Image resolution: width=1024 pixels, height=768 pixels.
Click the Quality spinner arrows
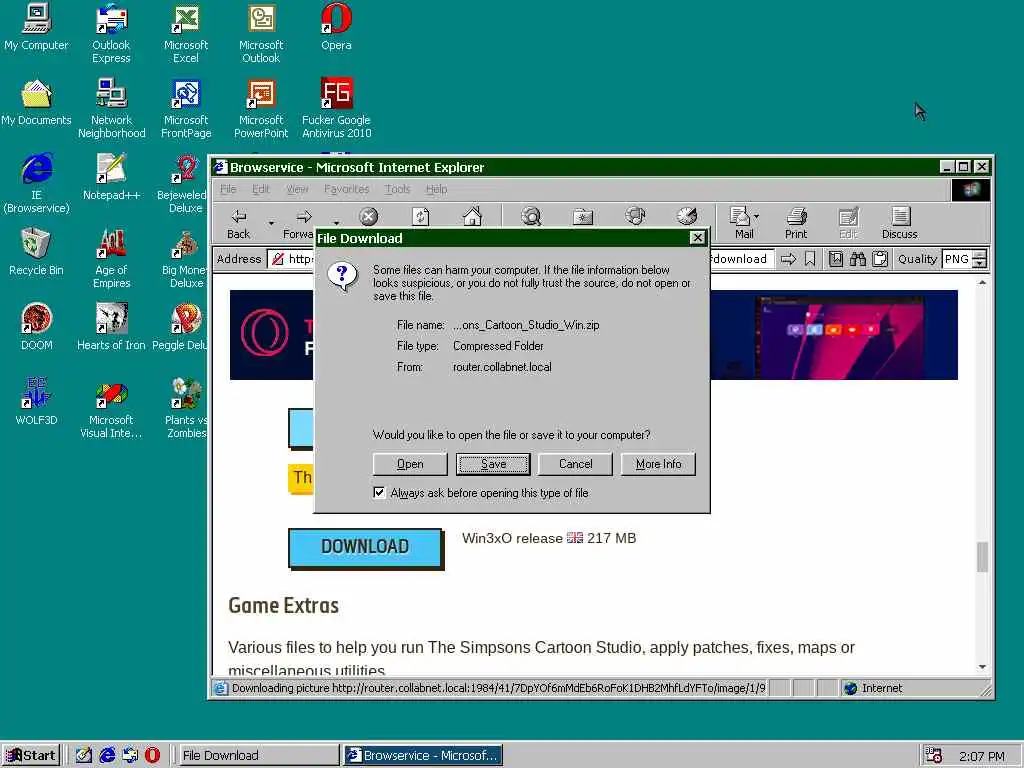tap(979, 259)
